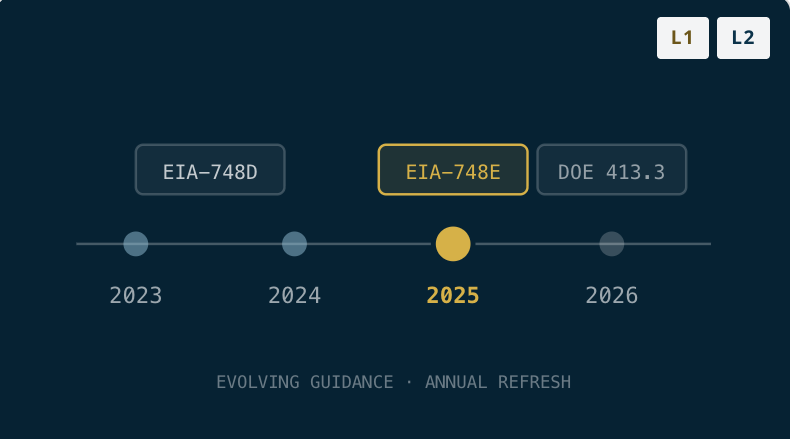Click timeline track between 2023 and 2024
The height and width of the screenshot is (439, 790).
coord(215,244)
